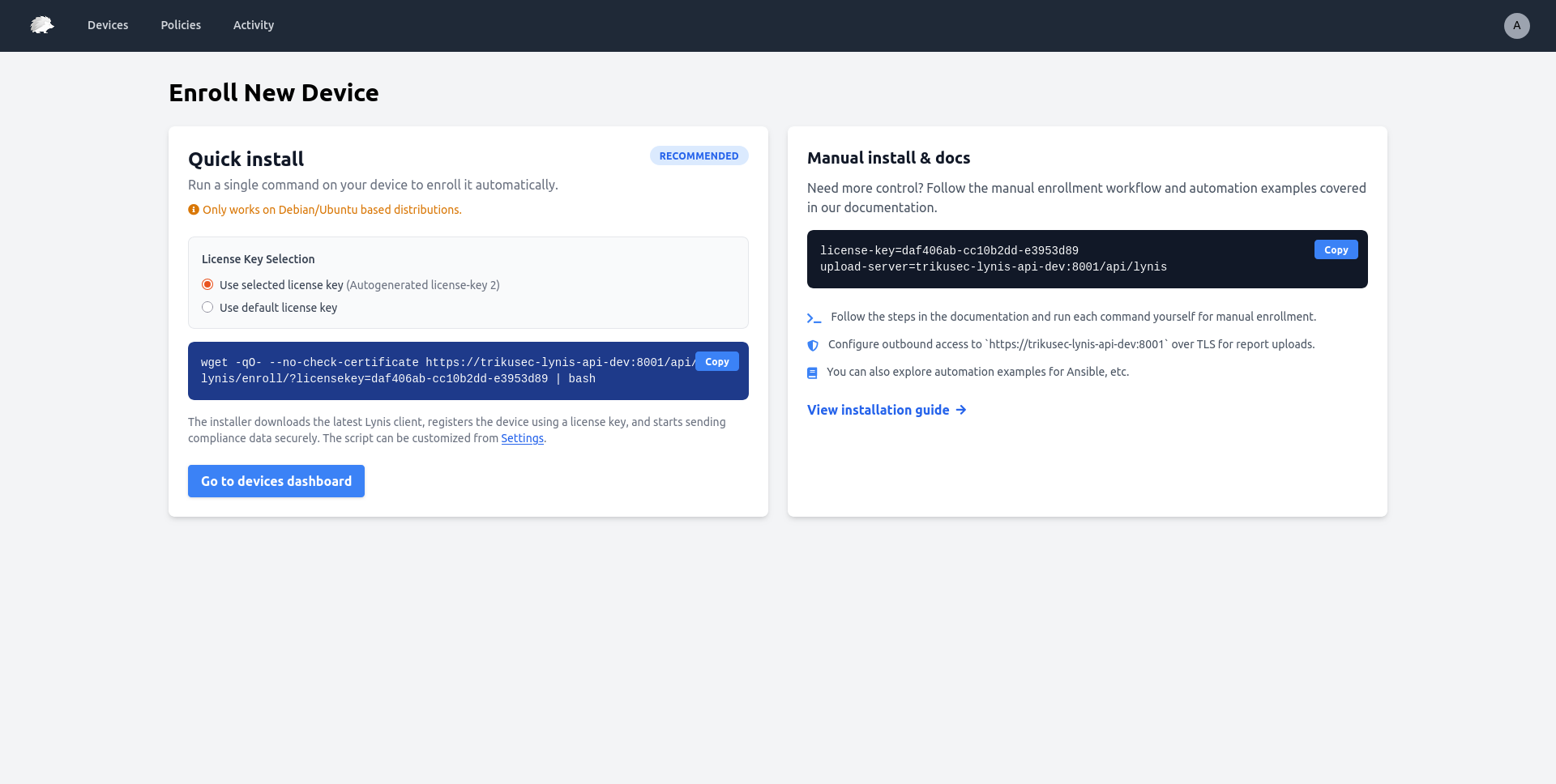This screenshot has width=1556, height=784.
Task: Copy the quick install wget command
Action: [716, 361]
